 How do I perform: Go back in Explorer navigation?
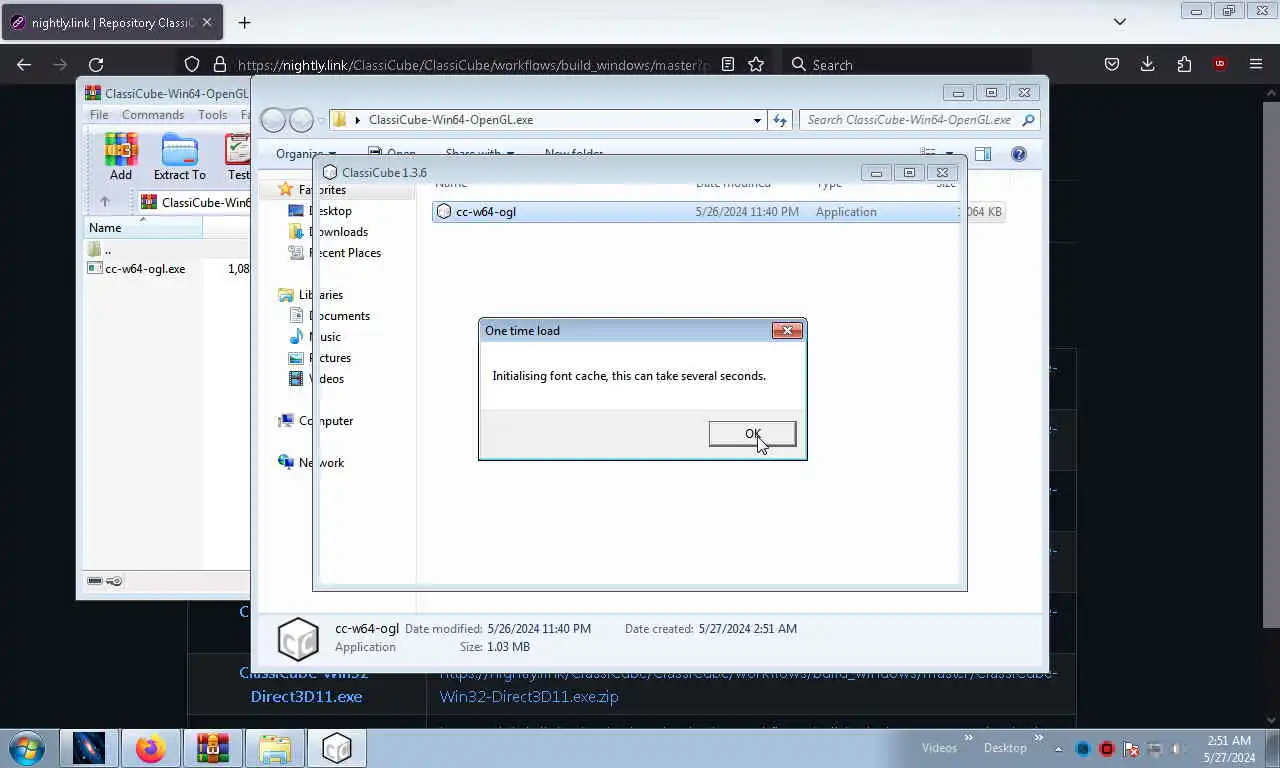[272, 120]
